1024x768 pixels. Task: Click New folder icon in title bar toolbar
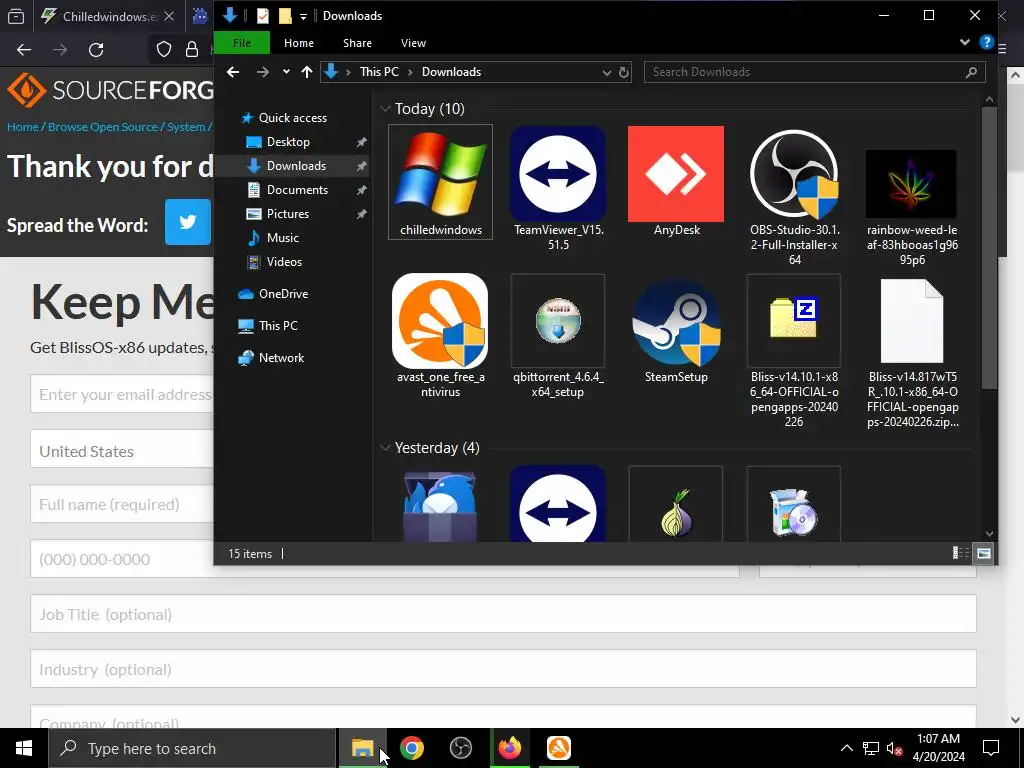pyautogui.click(x=285, y=16)
